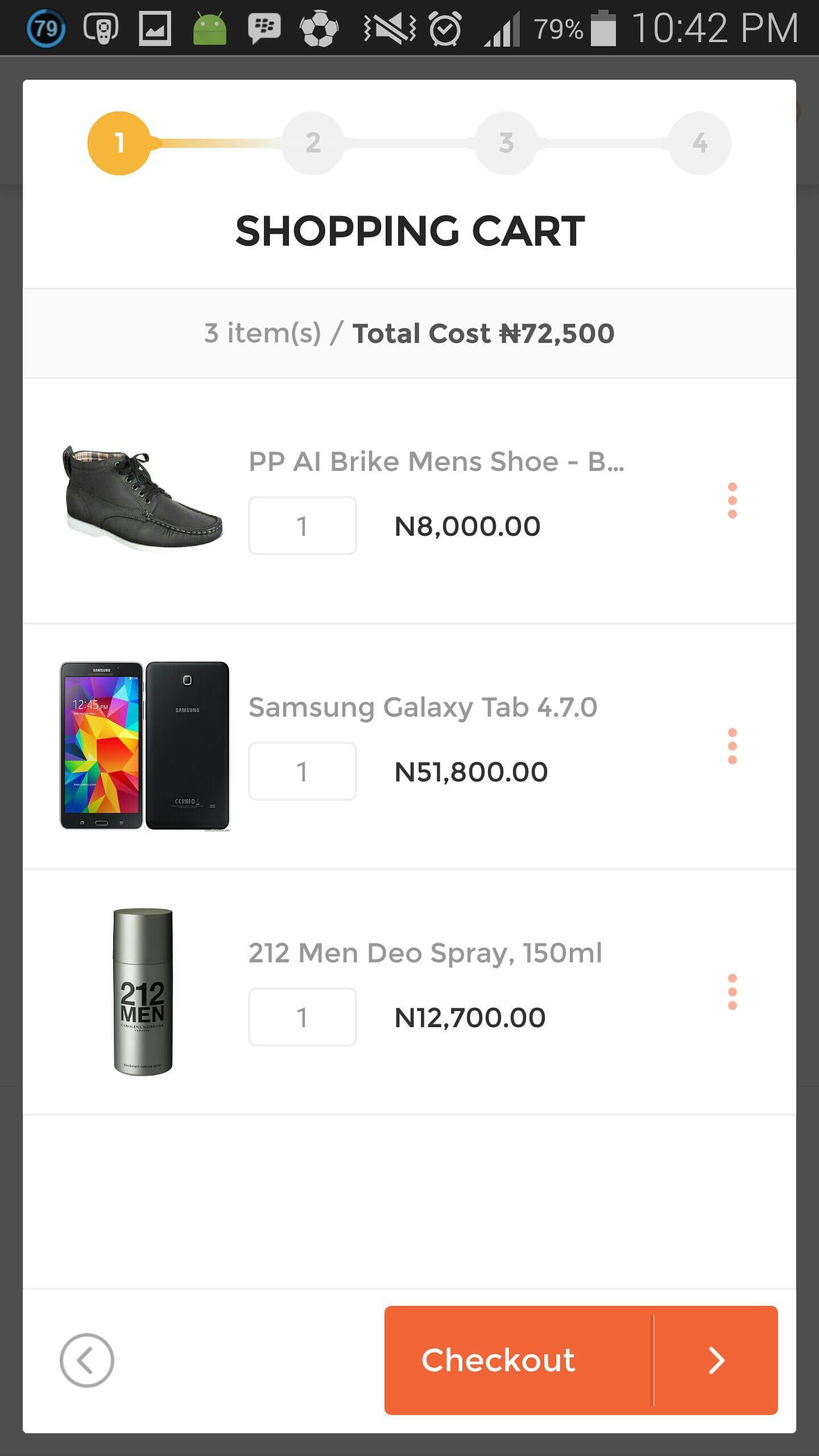Image resolution: width=819 pixels, height=1456 pixels.
Task: Edit quantity field for PP AI Brike shoe
Action: [x=302, y=526]
